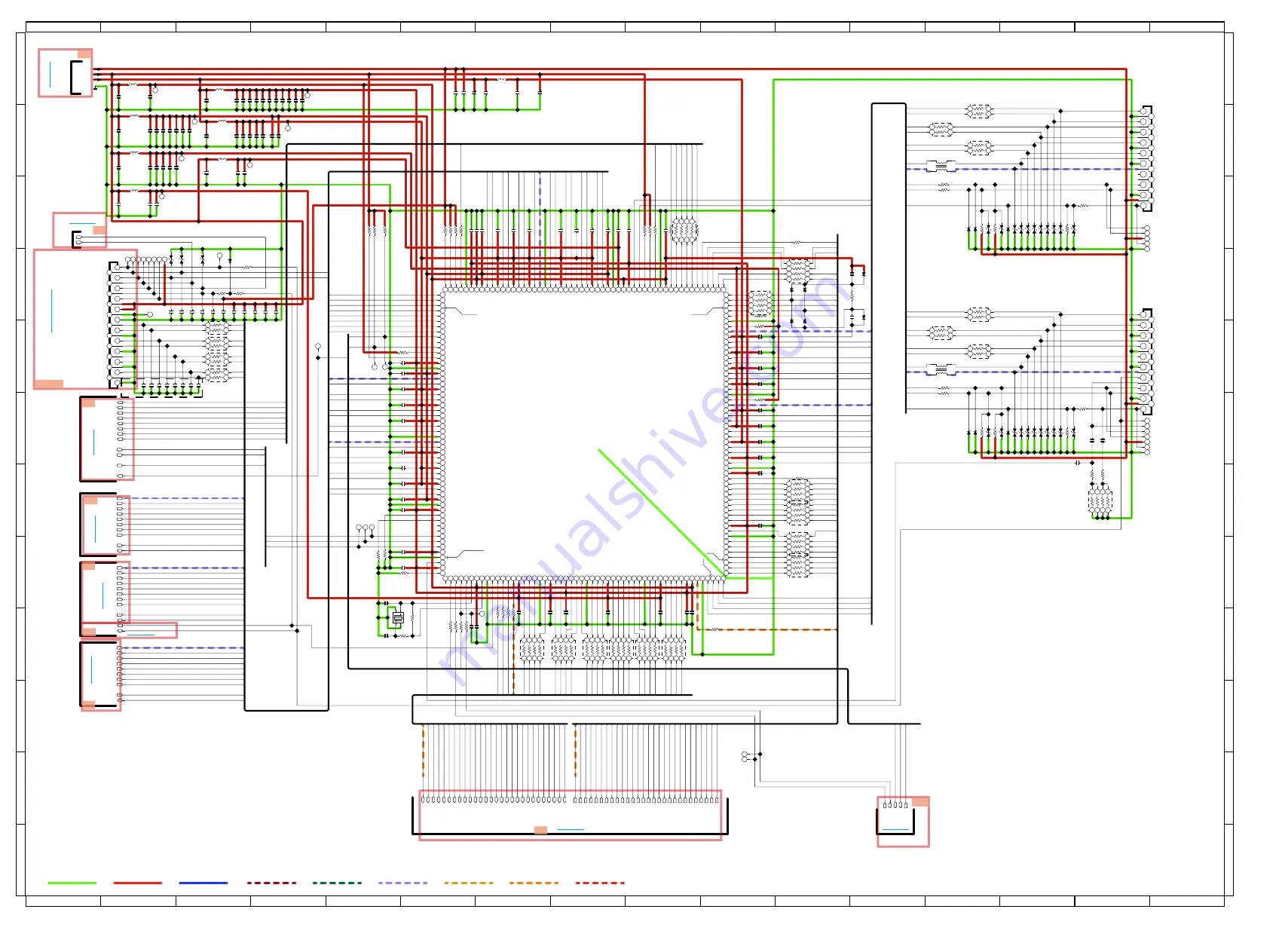Image resolution: width=1282 pixels, height=952 pixels.
Task: Select the dashed dark-green legend line
Action: coord(337,883)
